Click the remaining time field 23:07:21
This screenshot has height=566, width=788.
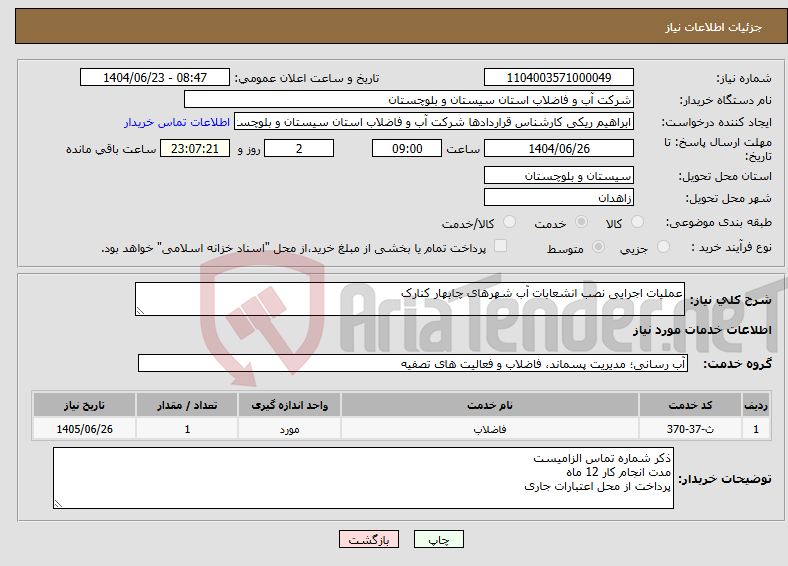coord(195,148)
